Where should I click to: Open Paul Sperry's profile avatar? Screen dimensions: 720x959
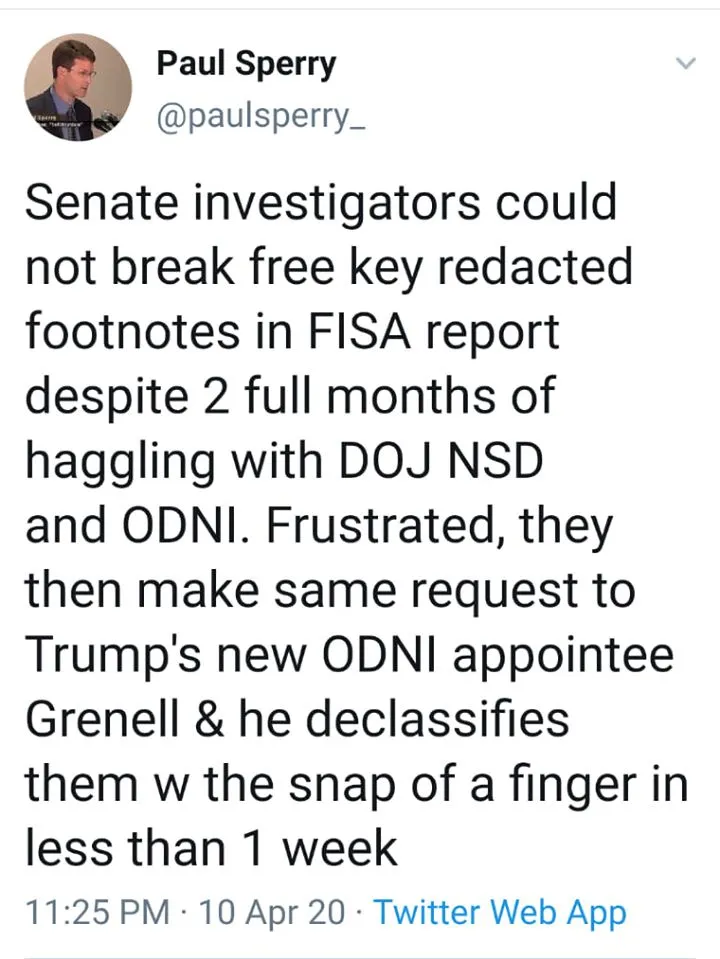pos(78,87)
